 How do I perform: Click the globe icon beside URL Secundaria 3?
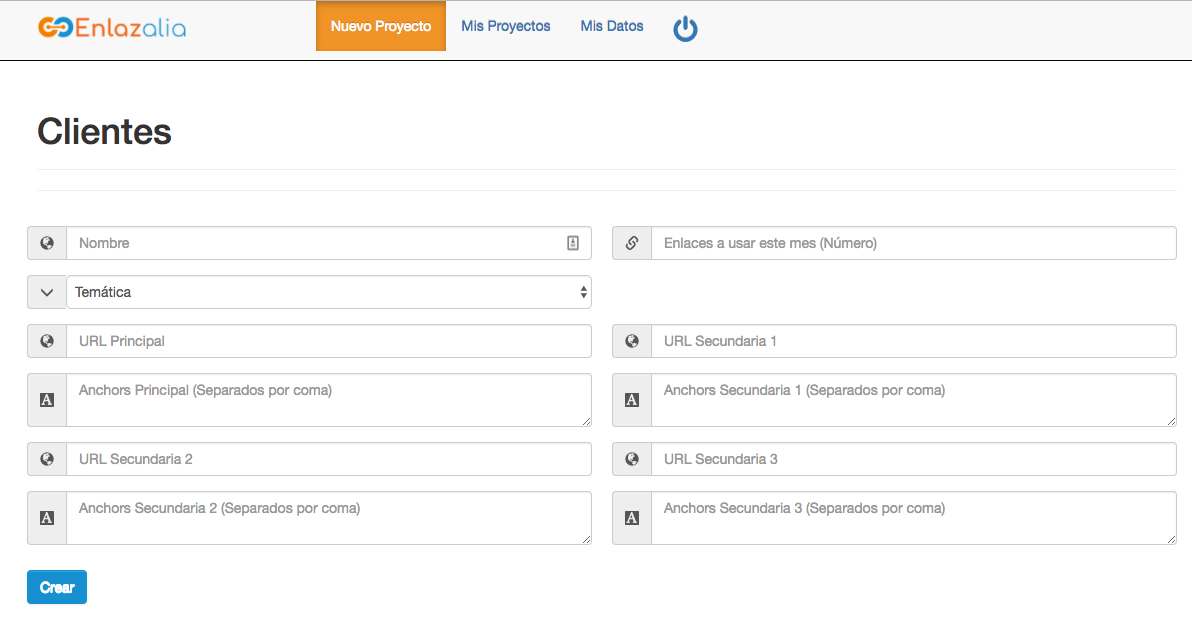(x=632, y=459)
